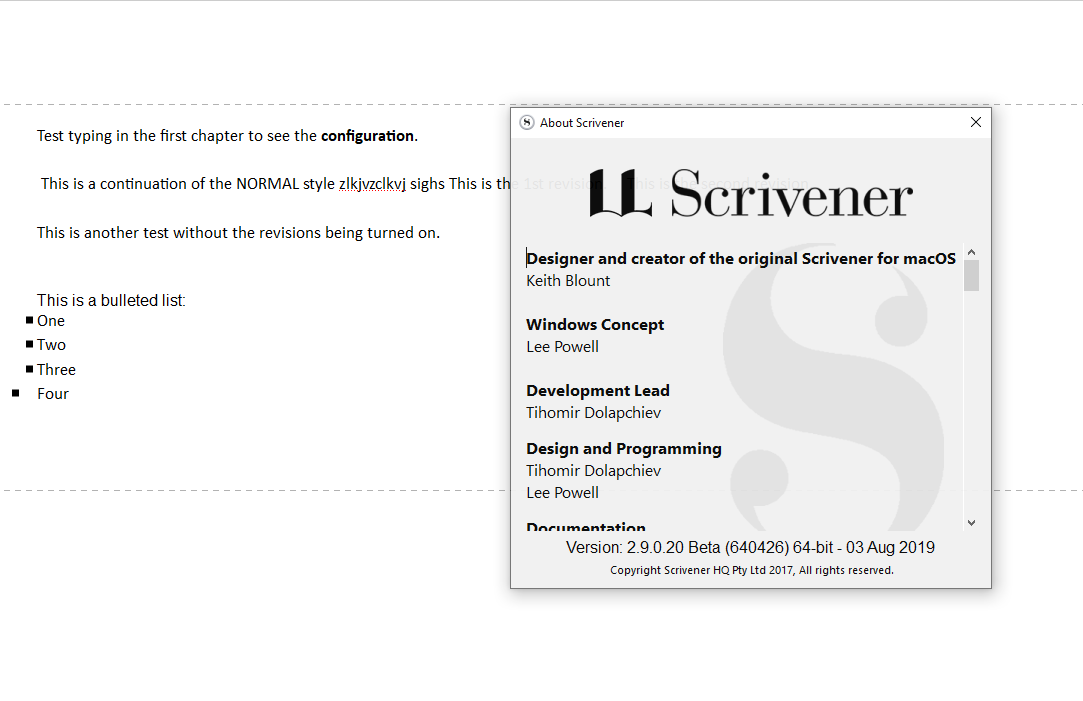Click the Scrivener logo in About dialog
The height and width of the screenshot is (701, 1083).
pyautogui.click(x=751, y=193)
